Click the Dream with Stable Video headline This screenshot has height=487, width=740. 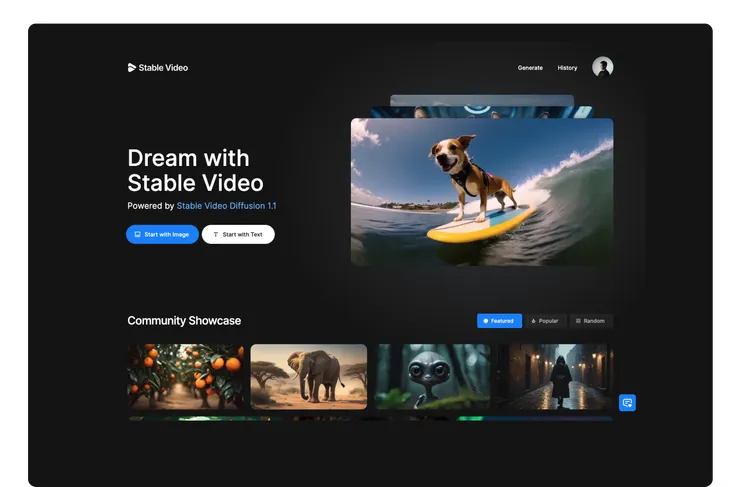pos(195,171)
